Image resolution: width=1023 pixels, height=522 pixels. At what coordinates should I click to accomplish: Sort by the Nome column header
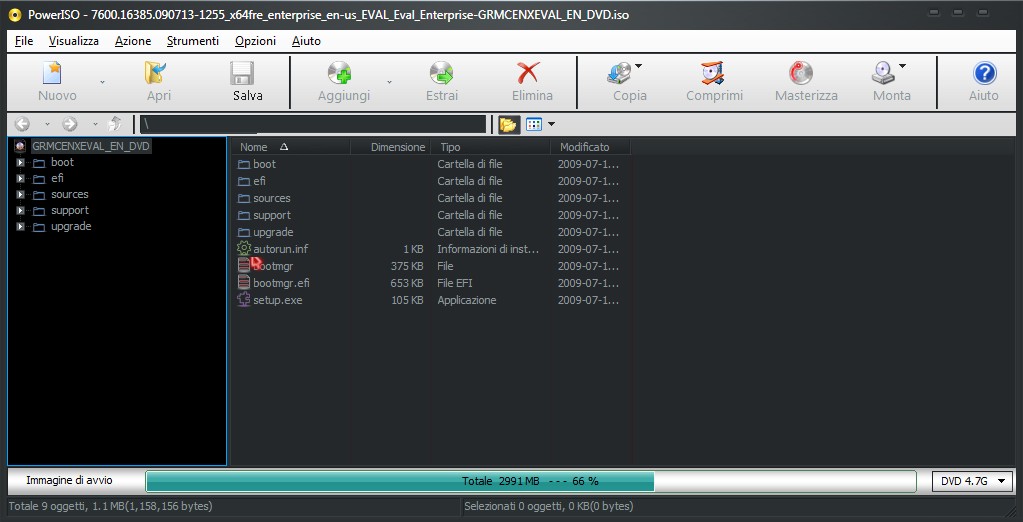click(292, 147)
